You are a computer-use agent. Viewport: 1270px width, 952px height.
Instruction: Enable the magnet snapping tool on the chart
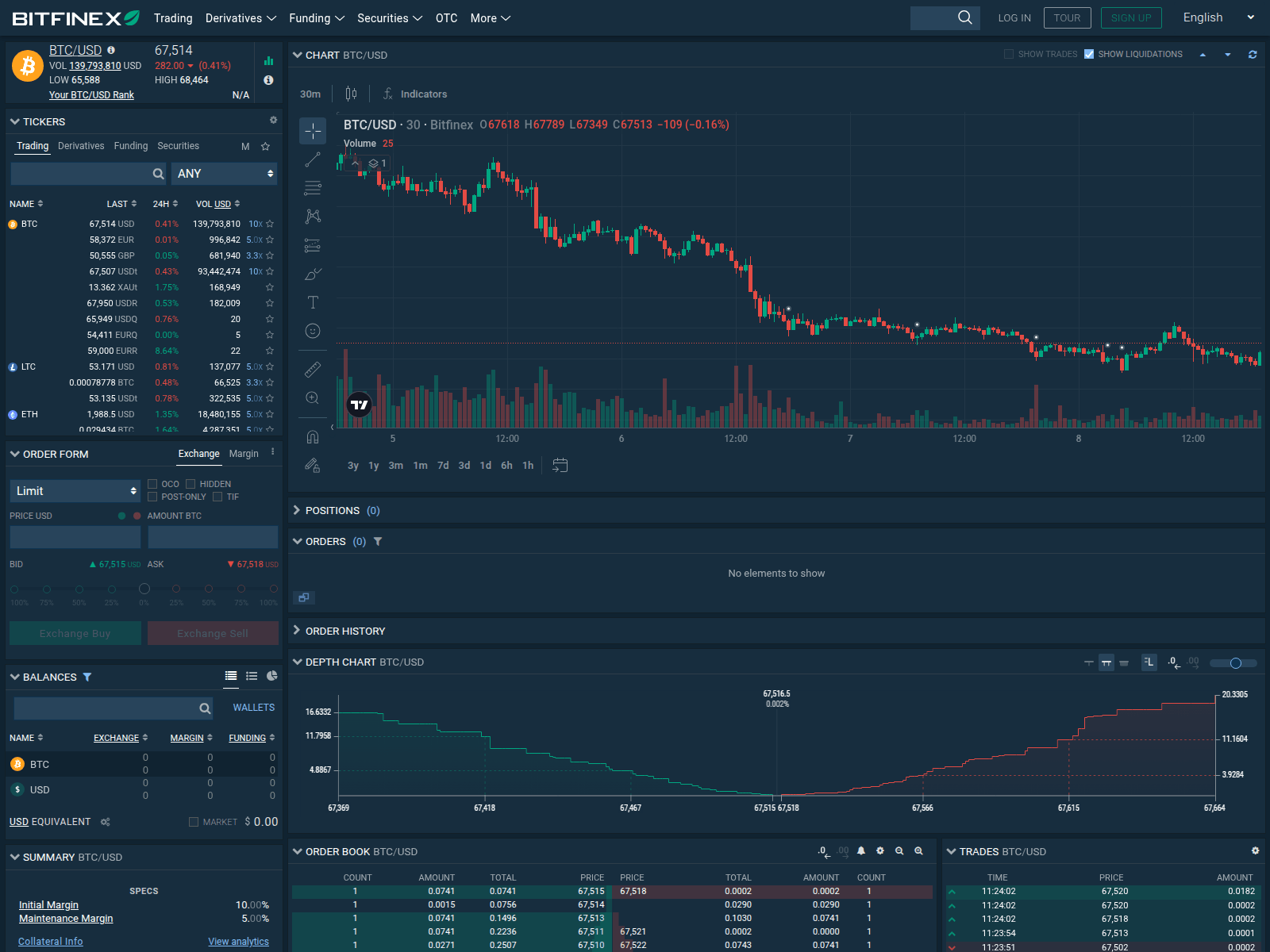(313, 436)
